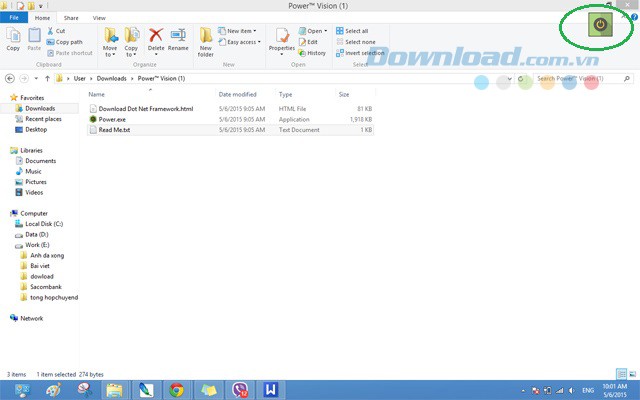Open the Easy access dropdown
This screenshot has width=640, height=400.
point(244,42)
